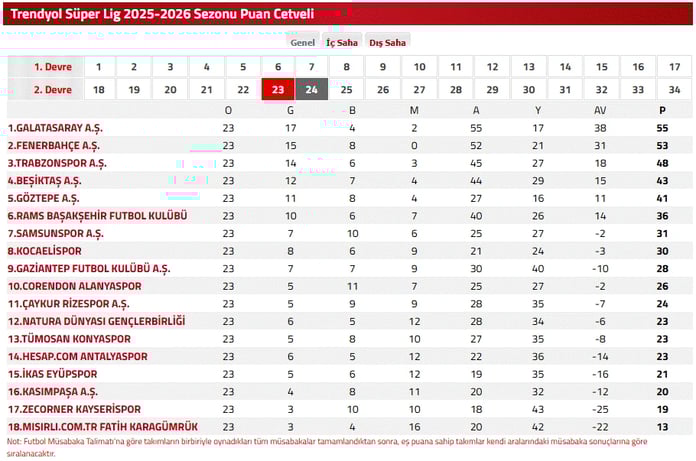Viewport: 696px width, 461px height.
Task: Open KOCAELİSPOR team page
Action: pyautogui.click(x=44, y=251)
